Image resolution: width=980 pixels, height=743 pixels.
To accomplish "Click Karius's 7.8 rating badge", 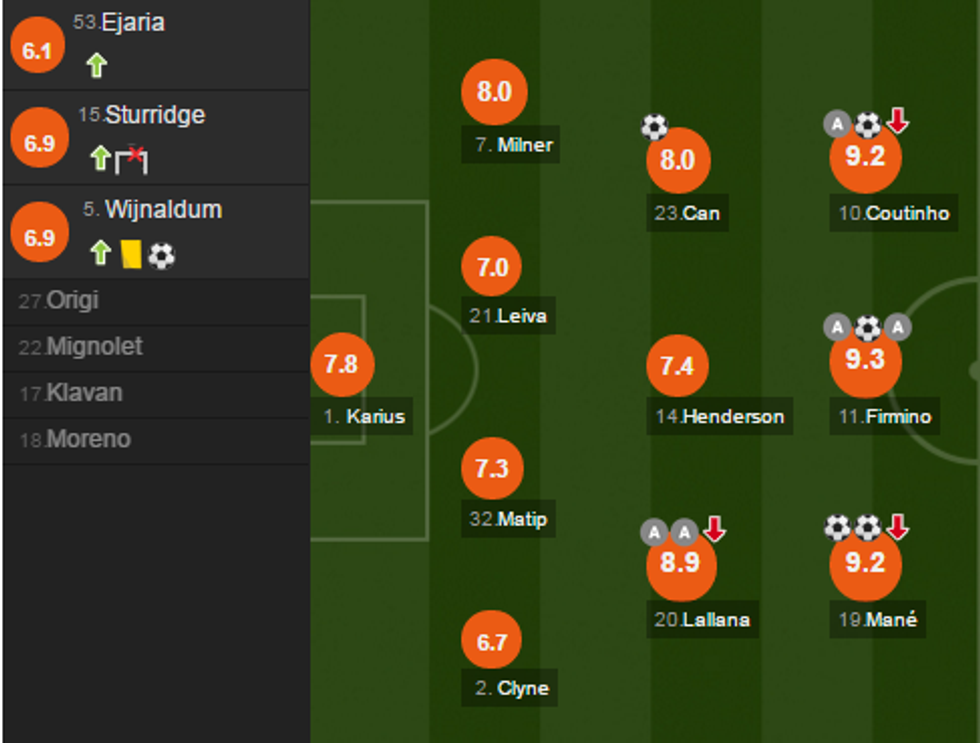I will [x=342, y=364].
